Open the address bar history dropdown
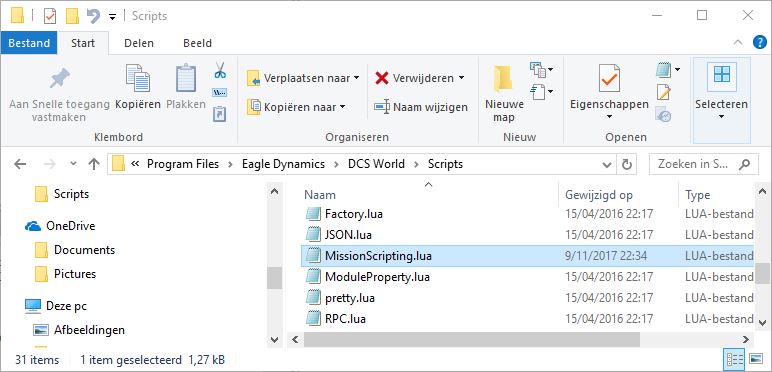 (x=606, y=164)
